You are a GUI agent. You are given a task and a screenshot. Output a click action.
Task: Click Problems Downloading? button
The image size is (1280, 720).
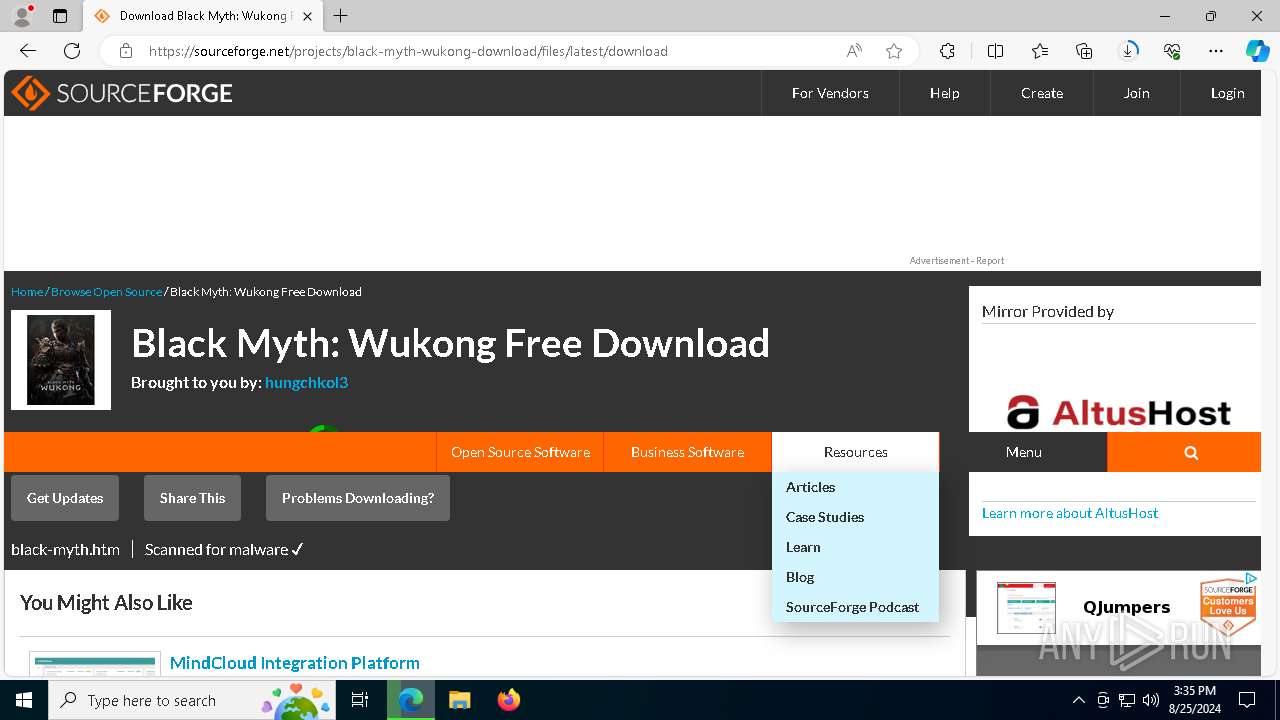coord(358,498)
